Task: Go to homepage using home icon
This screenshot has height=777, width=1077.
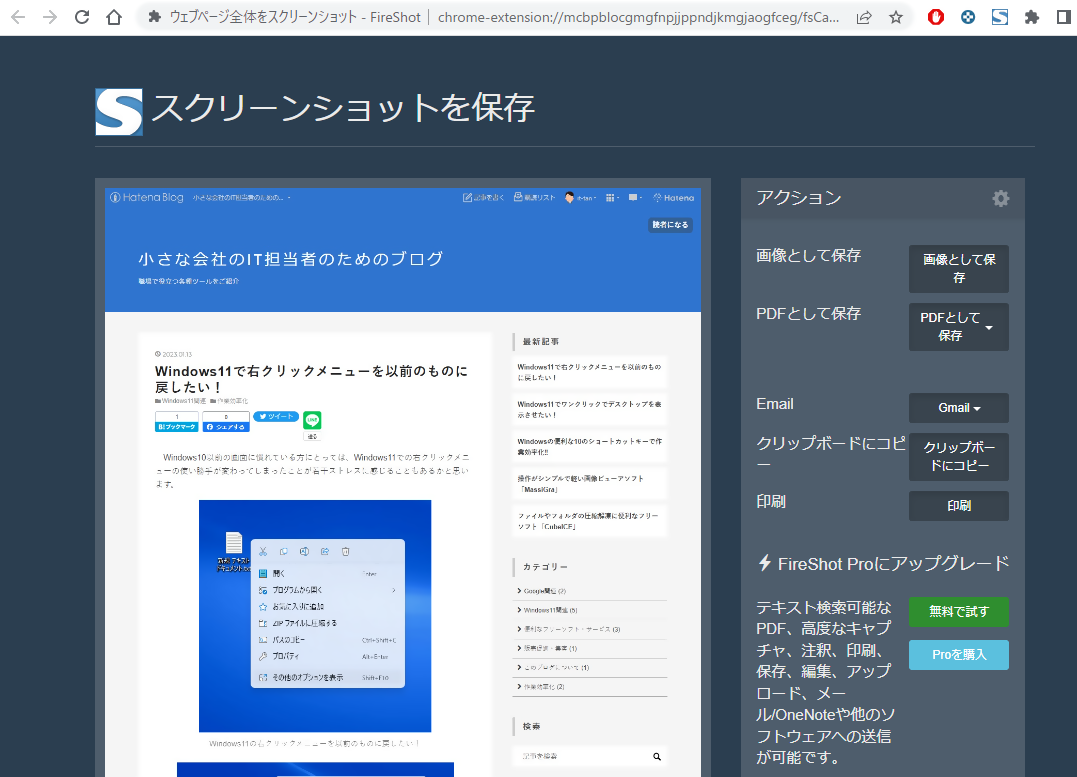Action: (x=114, y=17)
